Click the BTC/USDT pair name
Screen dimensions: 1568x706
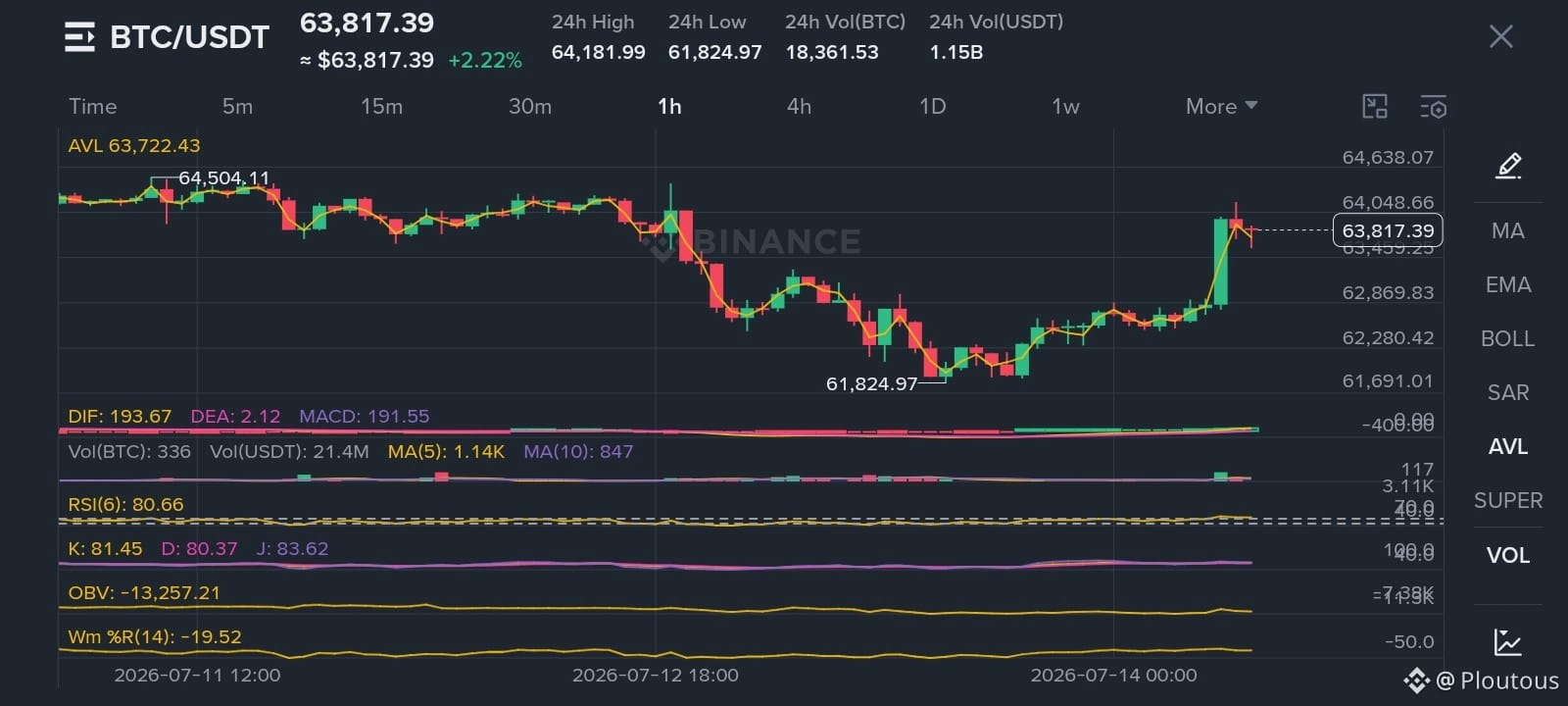pos(189,37)
